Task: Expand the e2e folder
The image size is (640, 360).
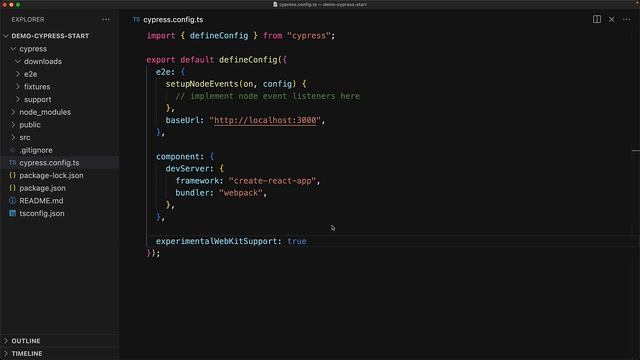Action: point(18,74)
